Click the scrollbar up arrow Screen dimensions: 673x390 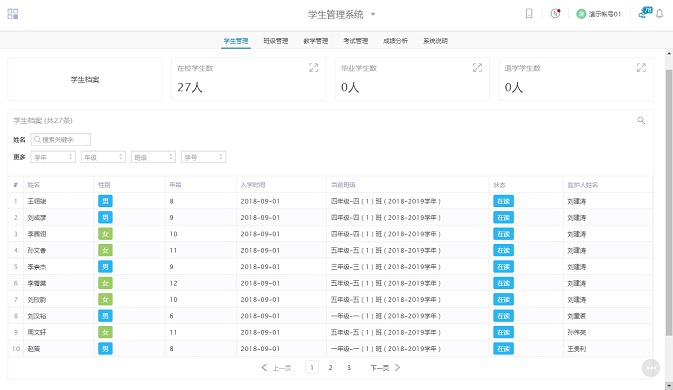tap(669, 54)
